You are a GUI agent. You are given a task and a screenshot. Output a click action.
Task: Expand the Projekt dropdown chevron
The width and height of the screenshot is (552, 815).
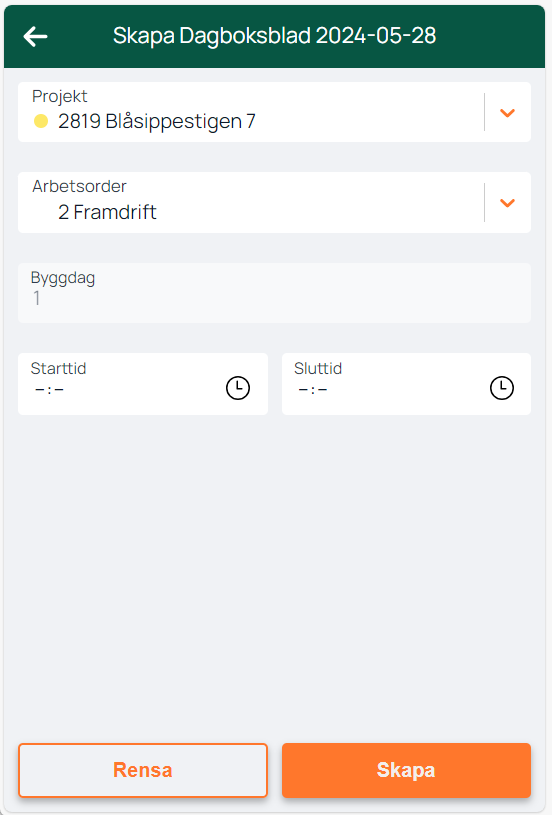(x=507, y=112)
